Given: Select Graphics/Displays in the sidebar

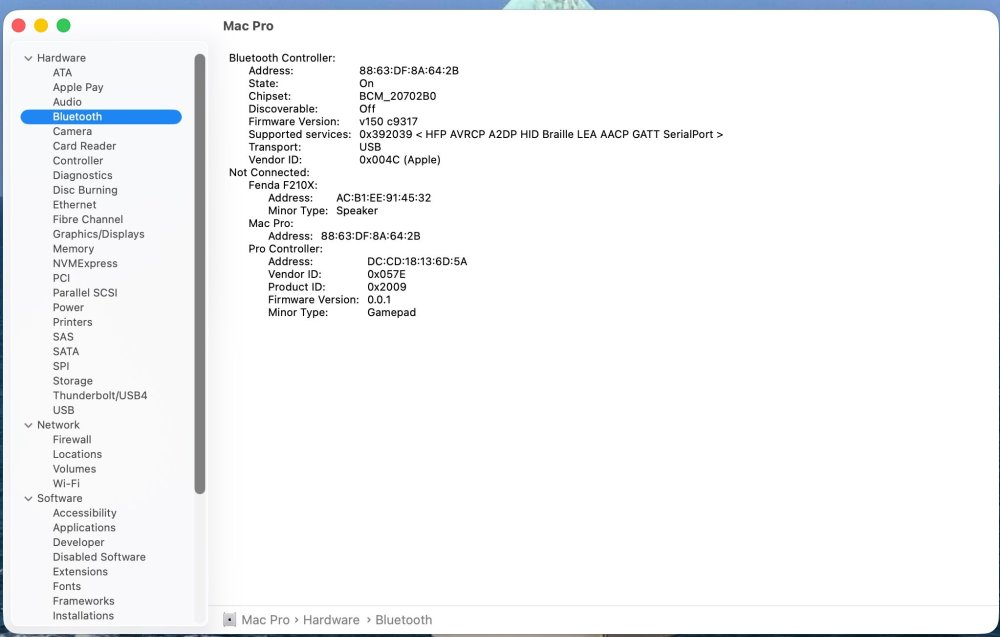Looking at the screenshot, I should click(98, 234).
